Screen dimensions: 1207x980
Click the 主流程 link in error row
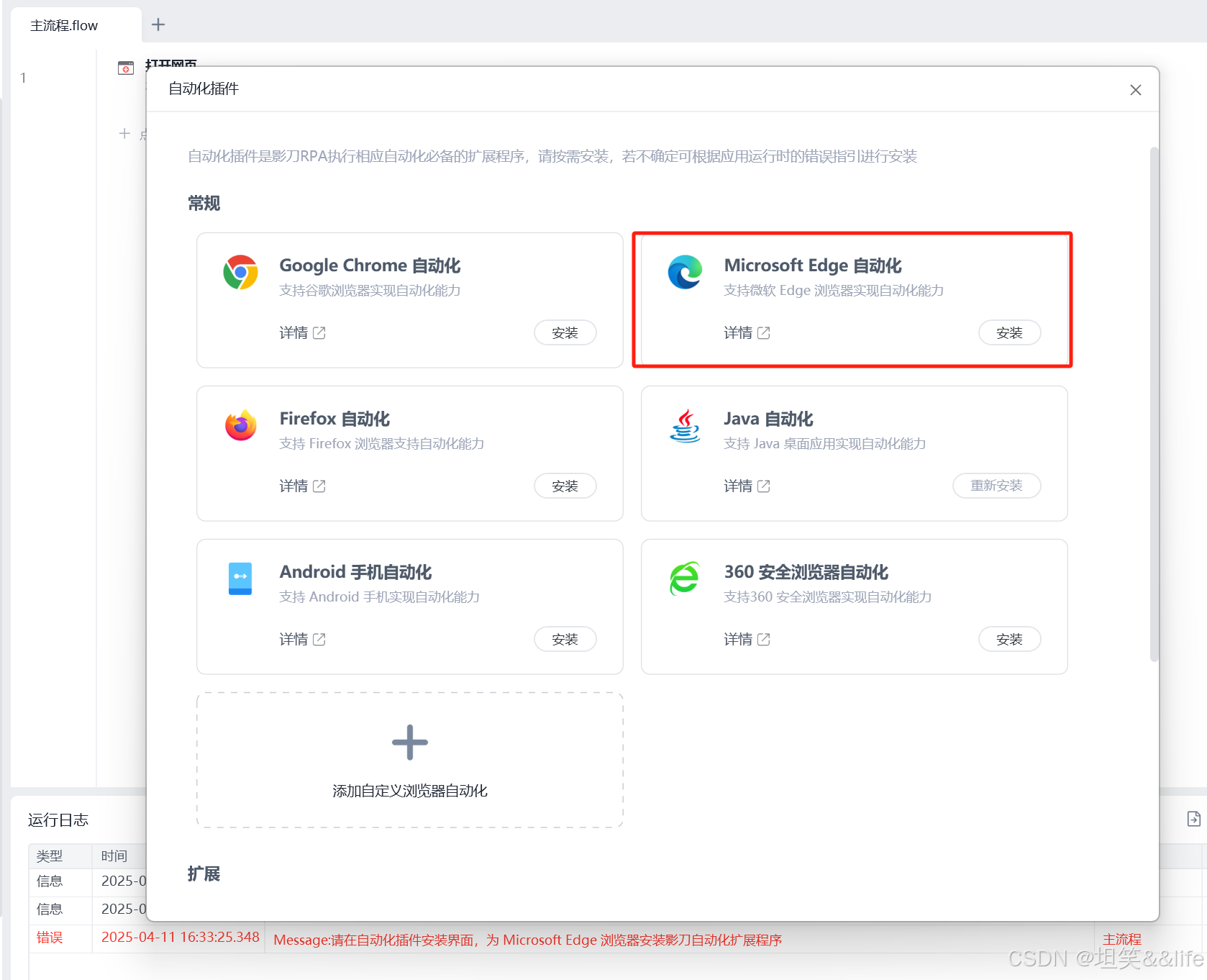coord(1122,939)
